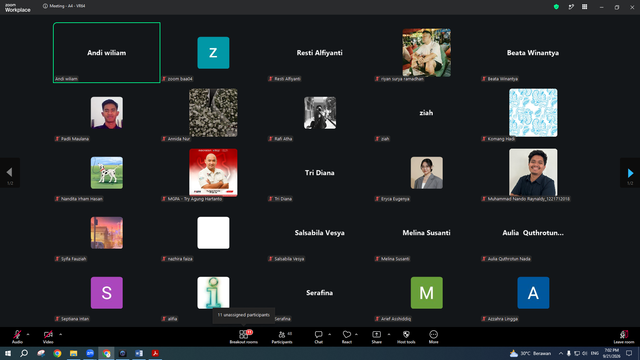Open Word from the taskbar
The width and height of the screenshot is (640, 360).
pyautogui.click(x=139, y=353)
